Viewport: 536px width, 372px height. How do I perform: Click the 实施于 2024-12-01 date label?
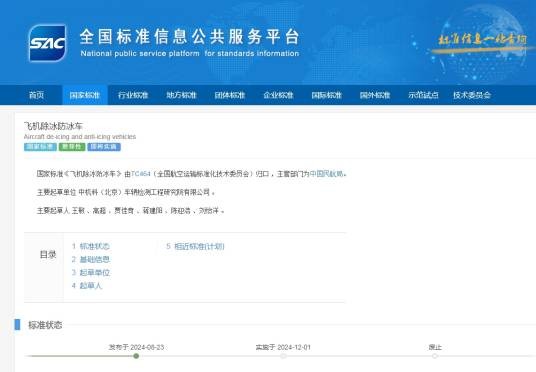283,347
